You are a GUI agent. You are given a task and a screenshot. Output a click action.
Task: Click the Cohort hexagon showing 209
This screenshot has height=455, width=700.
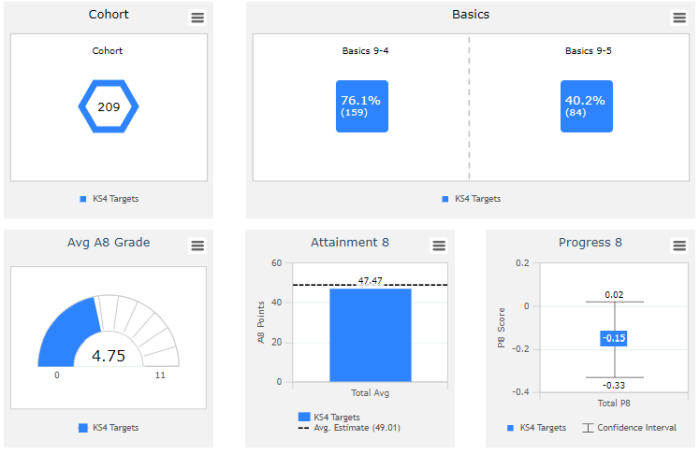(108, 105)
